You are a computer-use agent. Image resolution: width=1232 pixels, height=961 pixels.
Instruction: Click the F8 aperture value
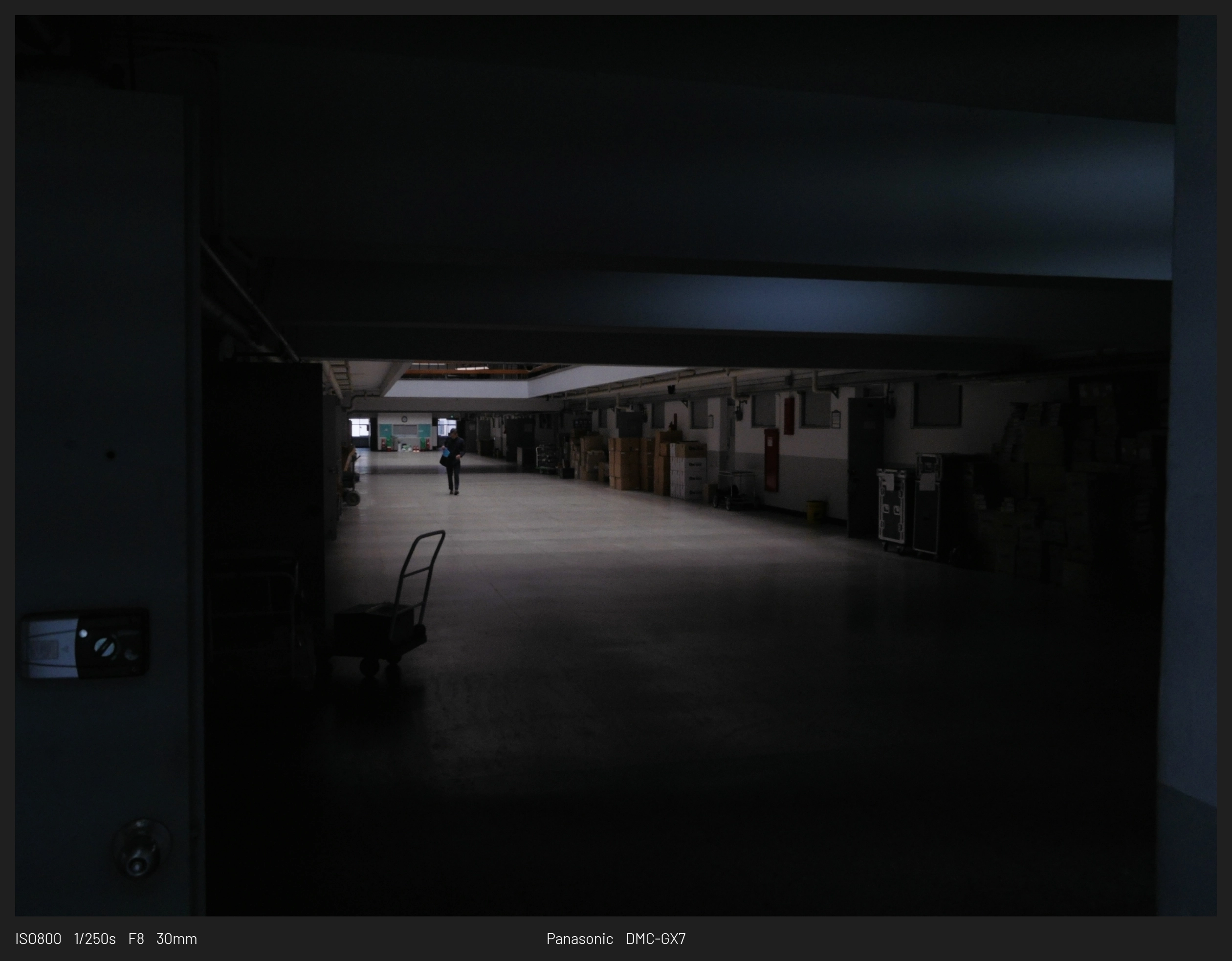(136, 939)
